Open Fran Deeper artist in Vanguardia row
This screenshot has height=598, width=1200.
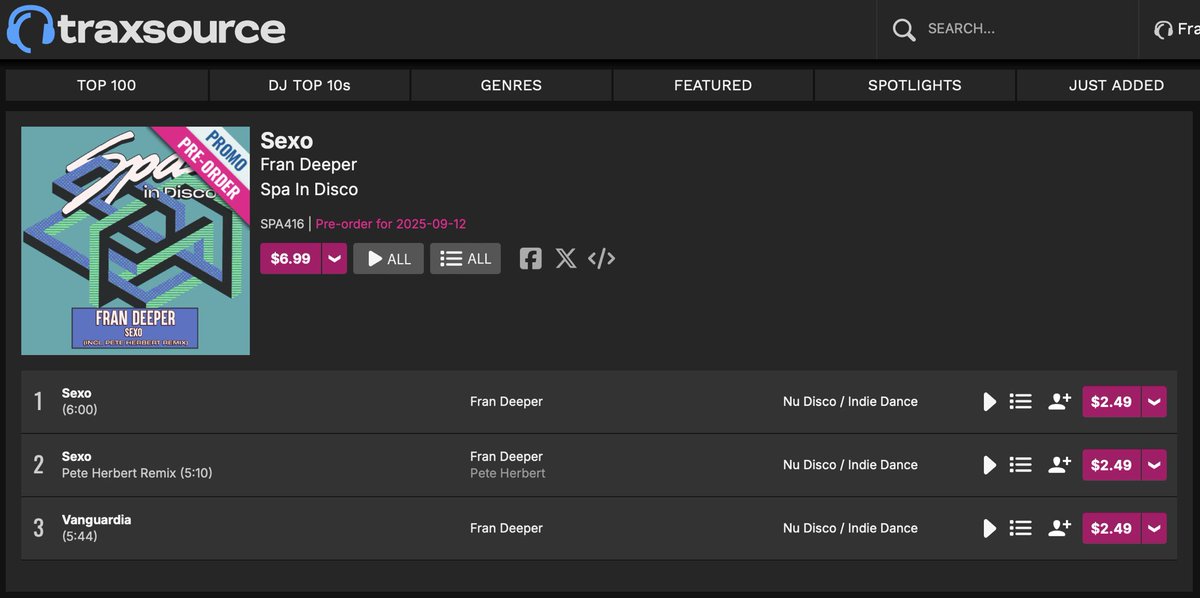tap(506, 528)
